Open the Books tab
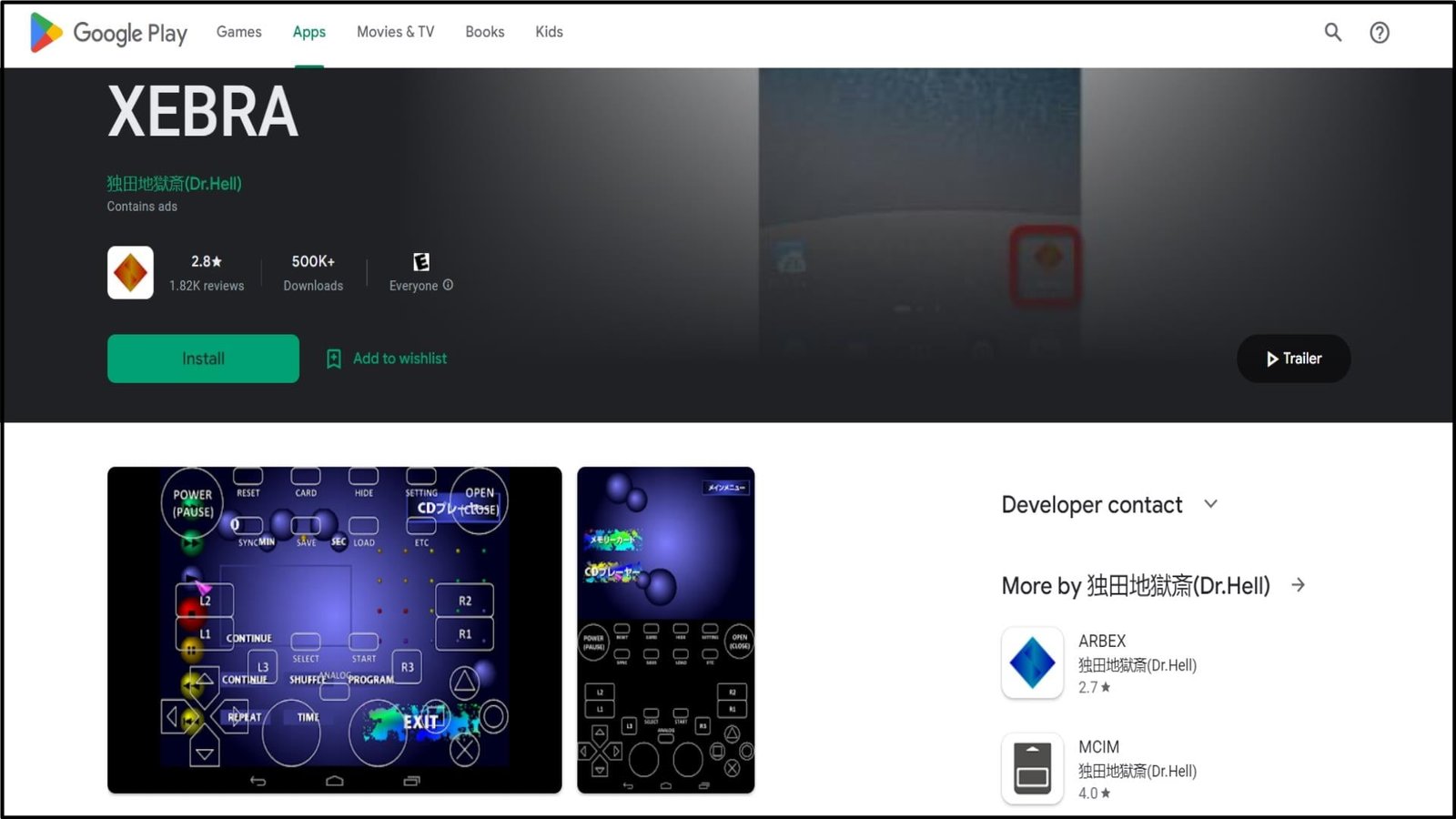The width and height of the screenshot is (1456, 819). [484, 32]
